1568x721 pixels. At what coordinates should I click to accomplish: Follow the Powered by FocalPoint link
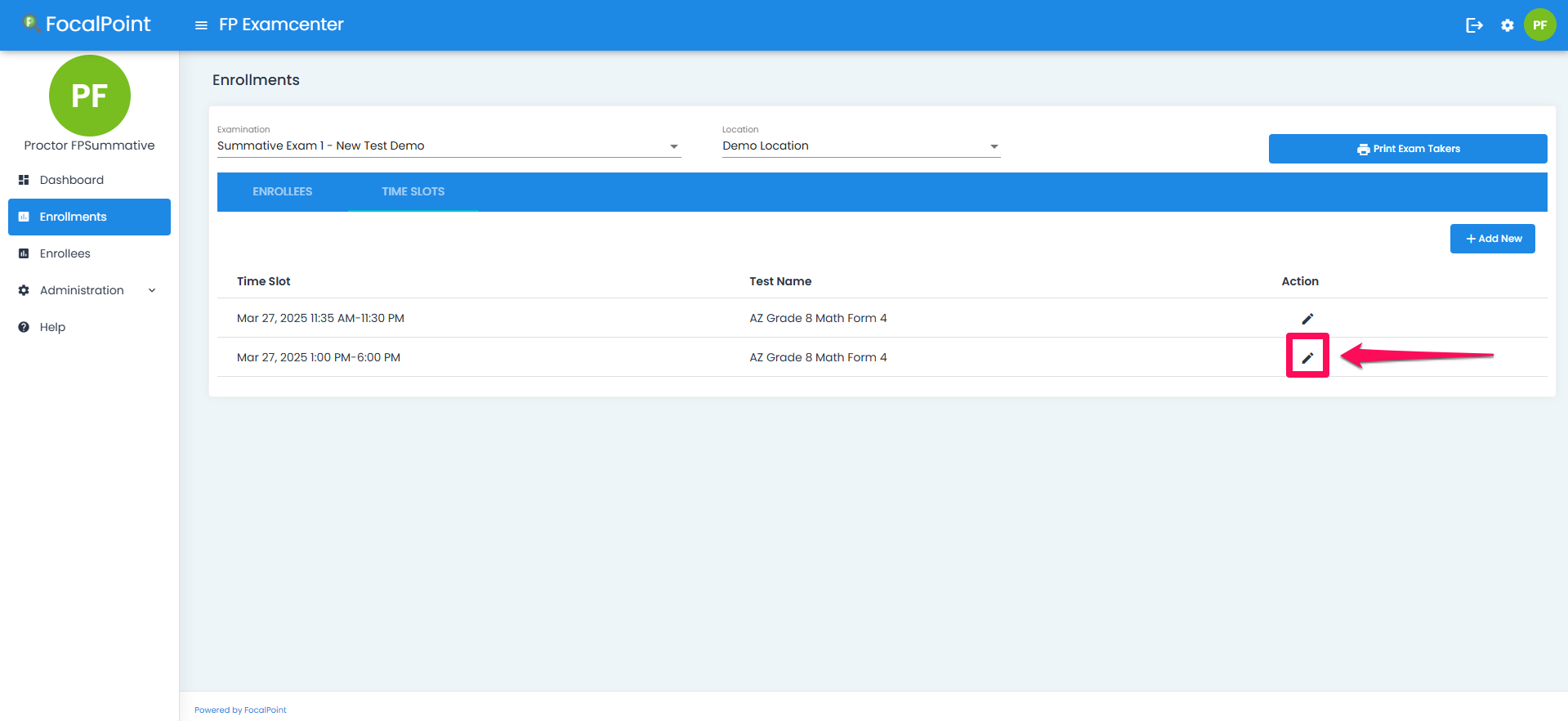(240, 710)
